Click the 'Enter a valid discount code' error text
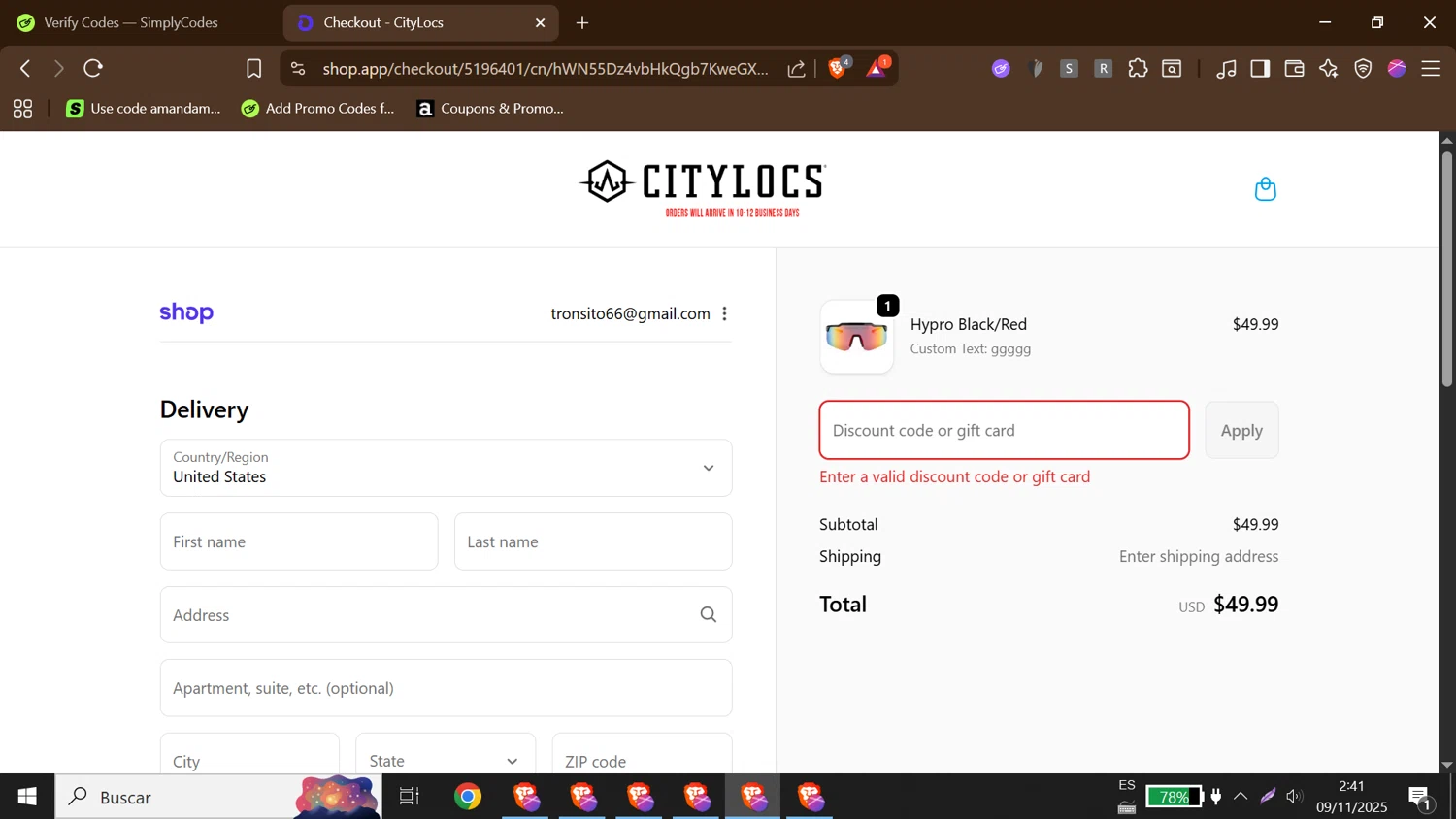Viewport: 1456px width, 819px height. coord(954,476)
